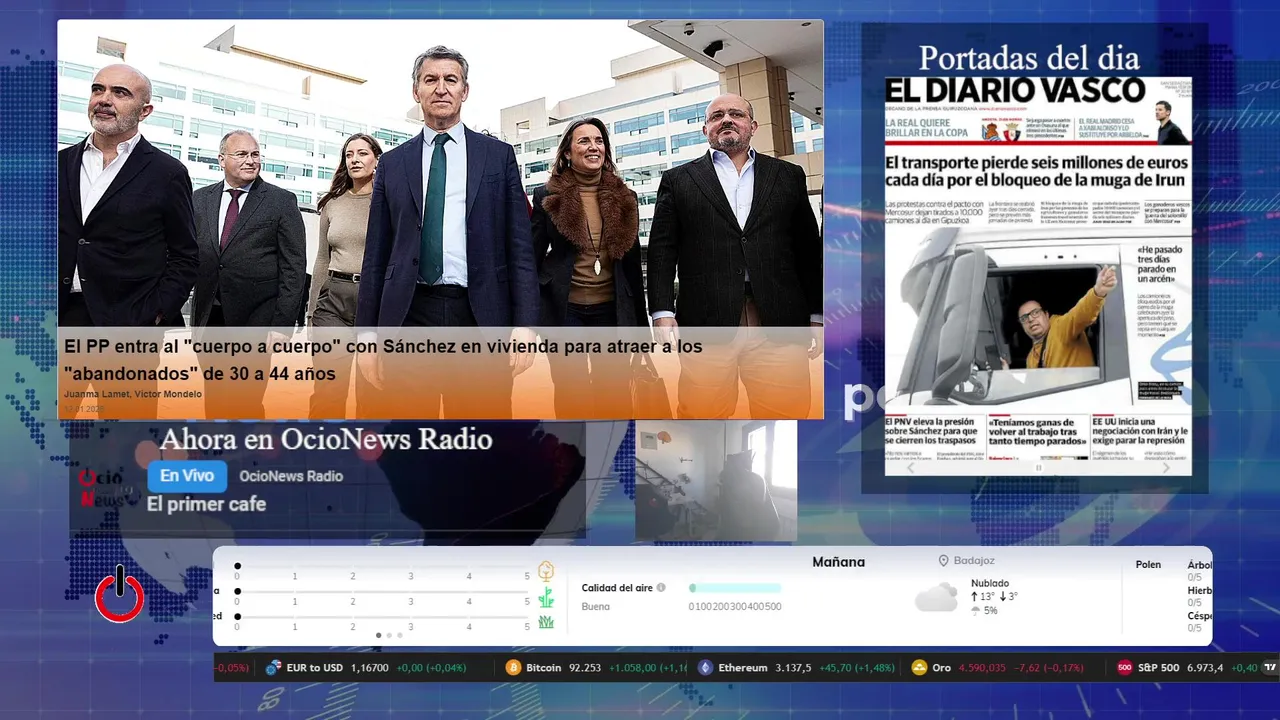
Task: Click EUR to USD change +0,00 (+0,04%)
Action: point(431,668)
